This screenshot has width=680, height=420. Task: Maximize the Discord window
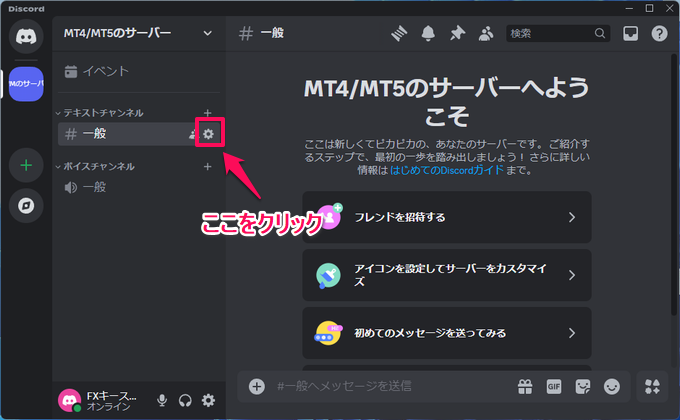pos(649,8)
